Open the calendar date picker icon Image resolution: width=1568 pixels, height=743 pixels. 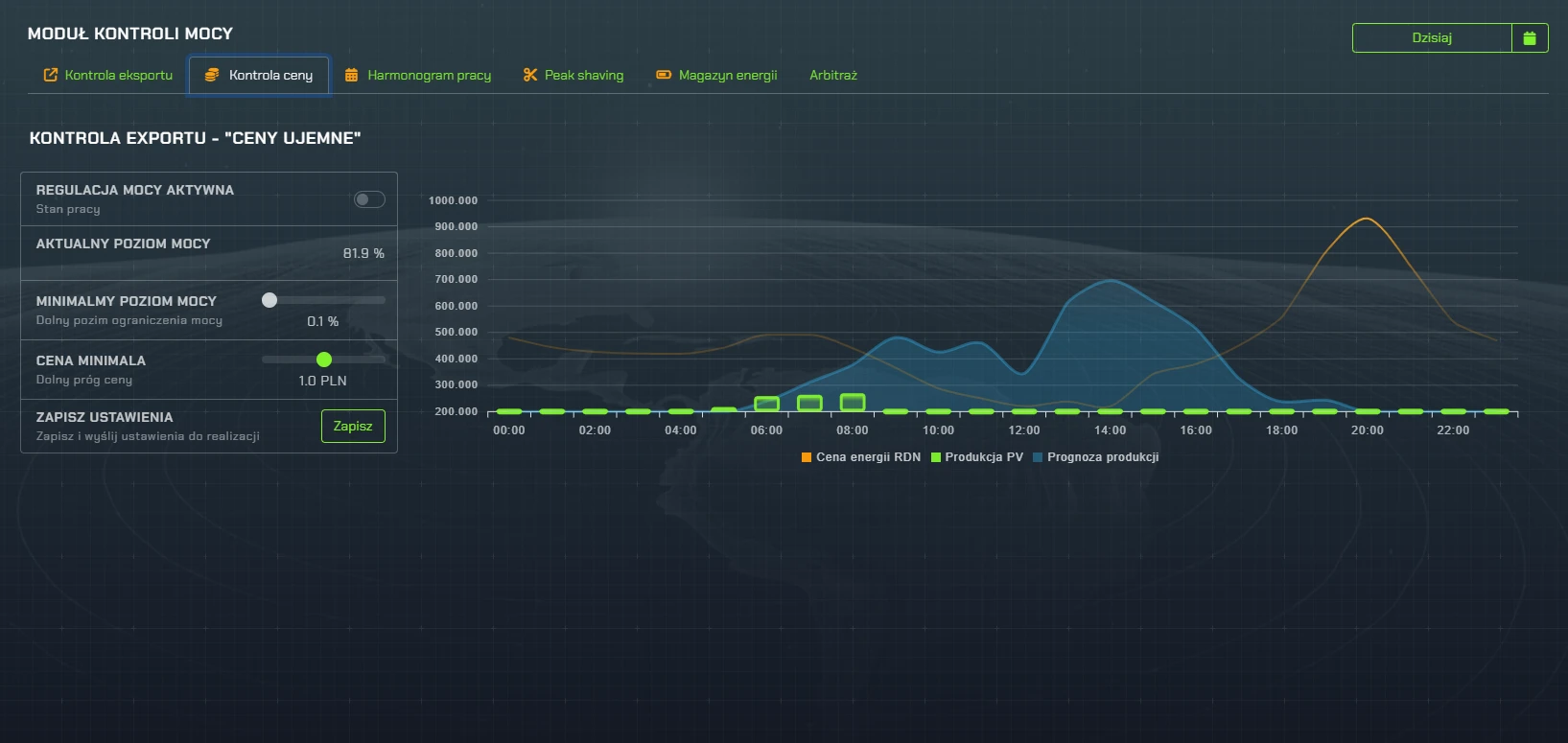[x=1530, y=38]
